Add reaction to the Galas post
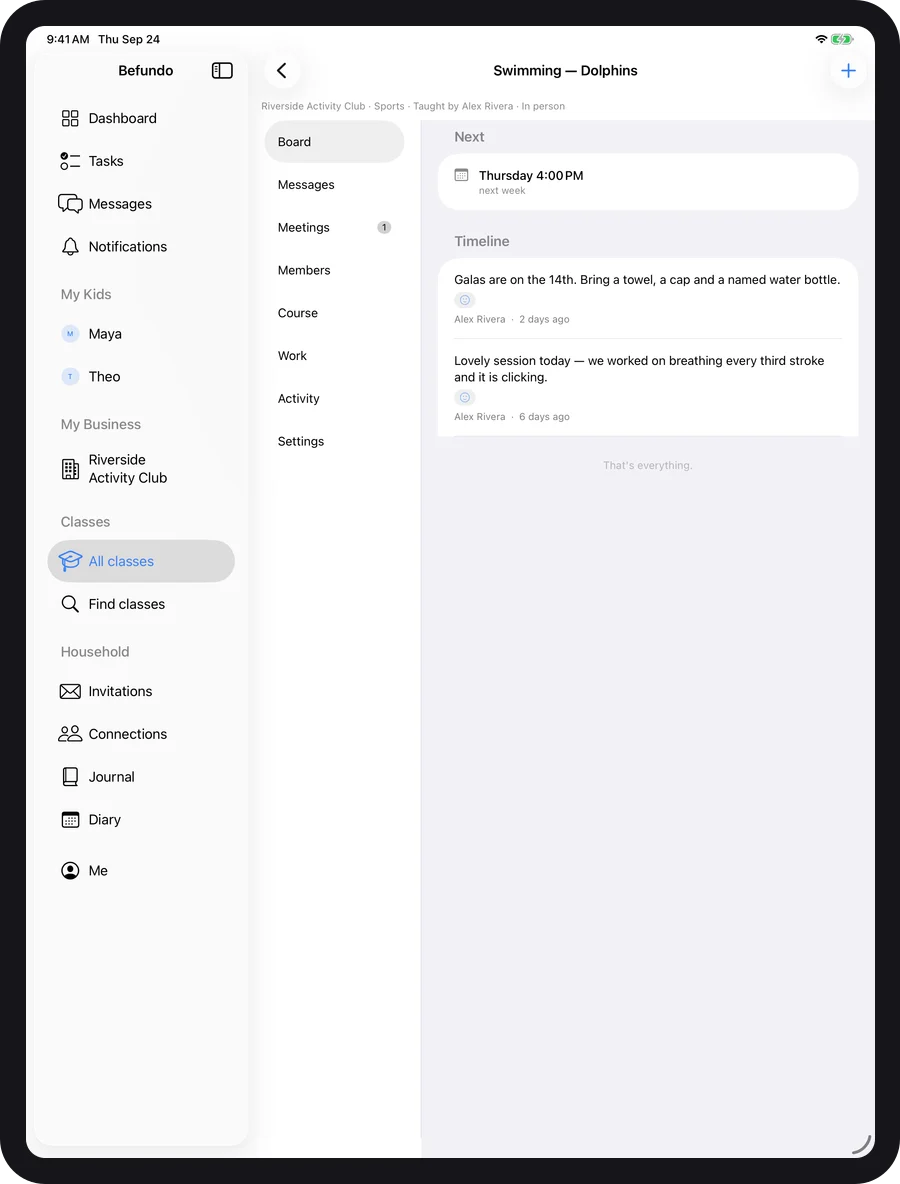This screenshot has height=1184, width=900. click(x=465, y=300)
